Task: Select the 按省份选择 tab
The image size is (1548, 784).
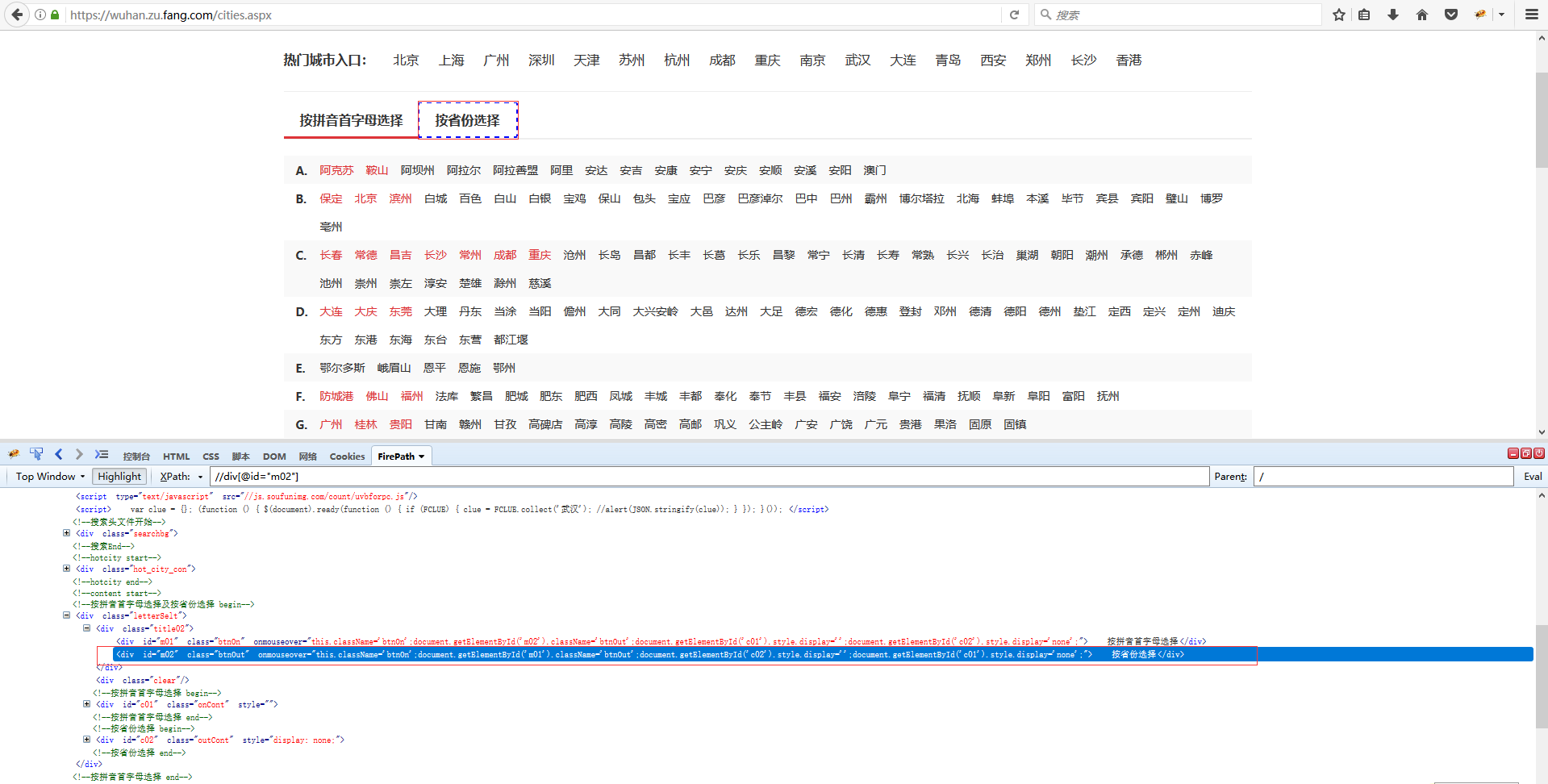Action: coord(468,120)
